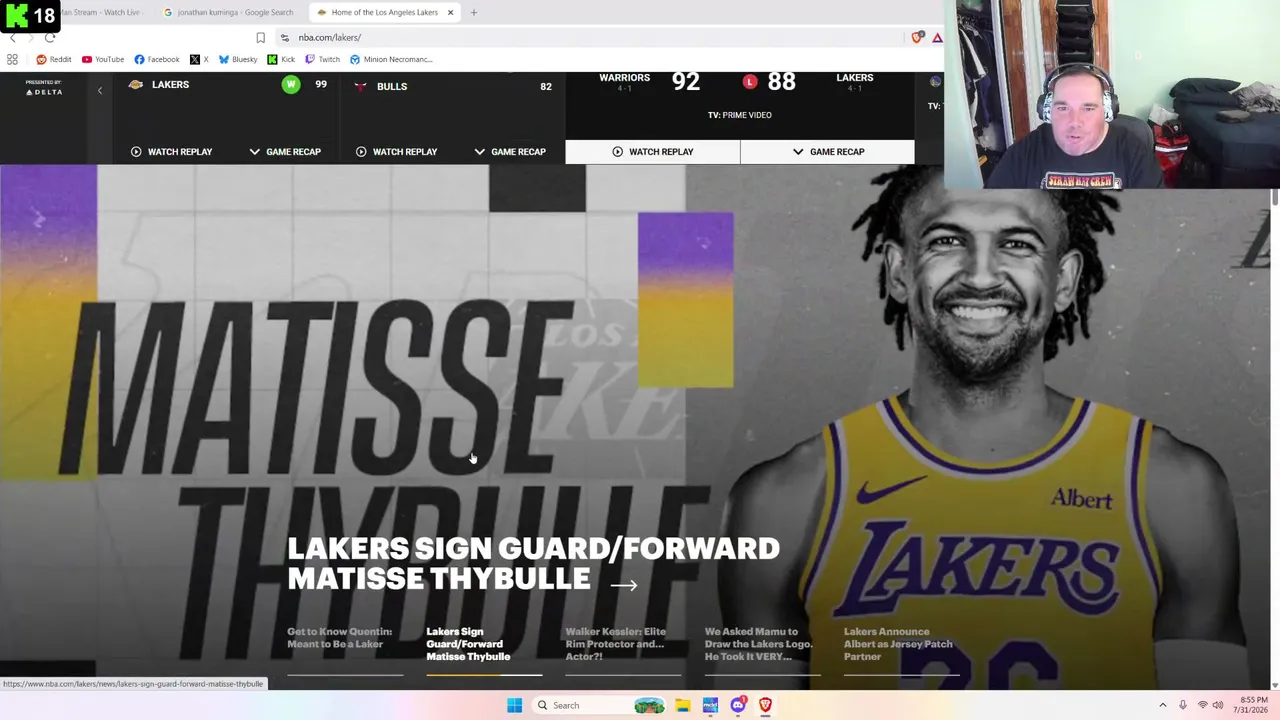Open the Brave browser taskbar icon
The height and width of the screenshot is (720, 1280).
click(765, 705)
